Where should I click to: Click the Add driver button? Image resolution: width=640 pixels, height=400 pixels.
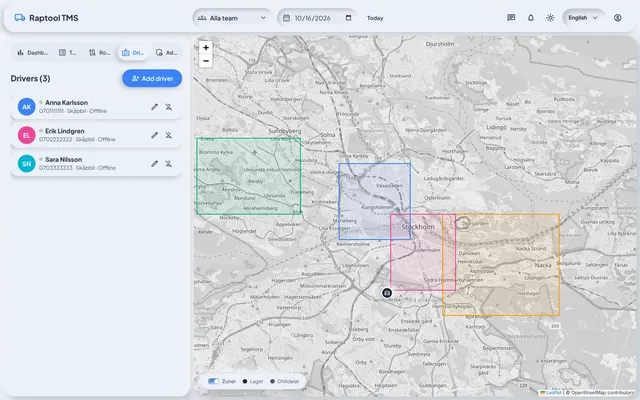point(152,78)
